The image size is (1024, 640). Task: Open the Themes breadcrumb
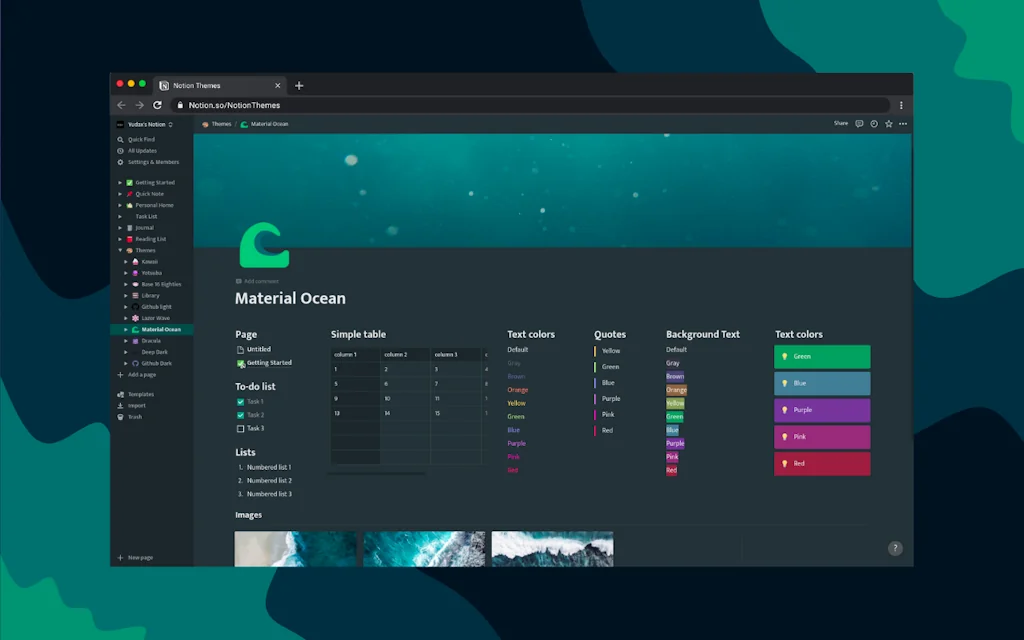[x=217, y=124]
